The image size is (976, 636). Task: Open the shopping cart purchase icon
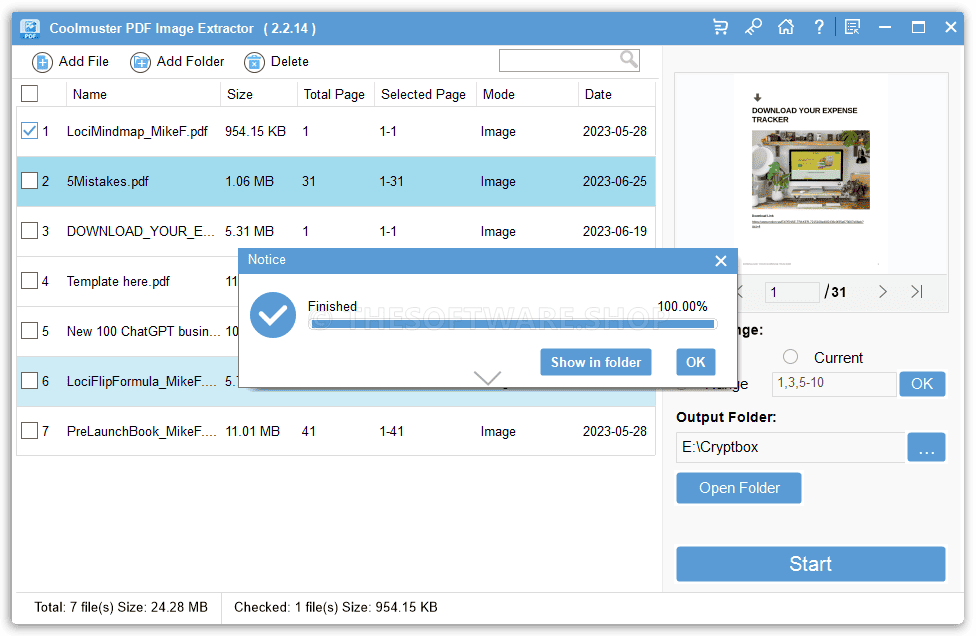[x=720, y=27]
